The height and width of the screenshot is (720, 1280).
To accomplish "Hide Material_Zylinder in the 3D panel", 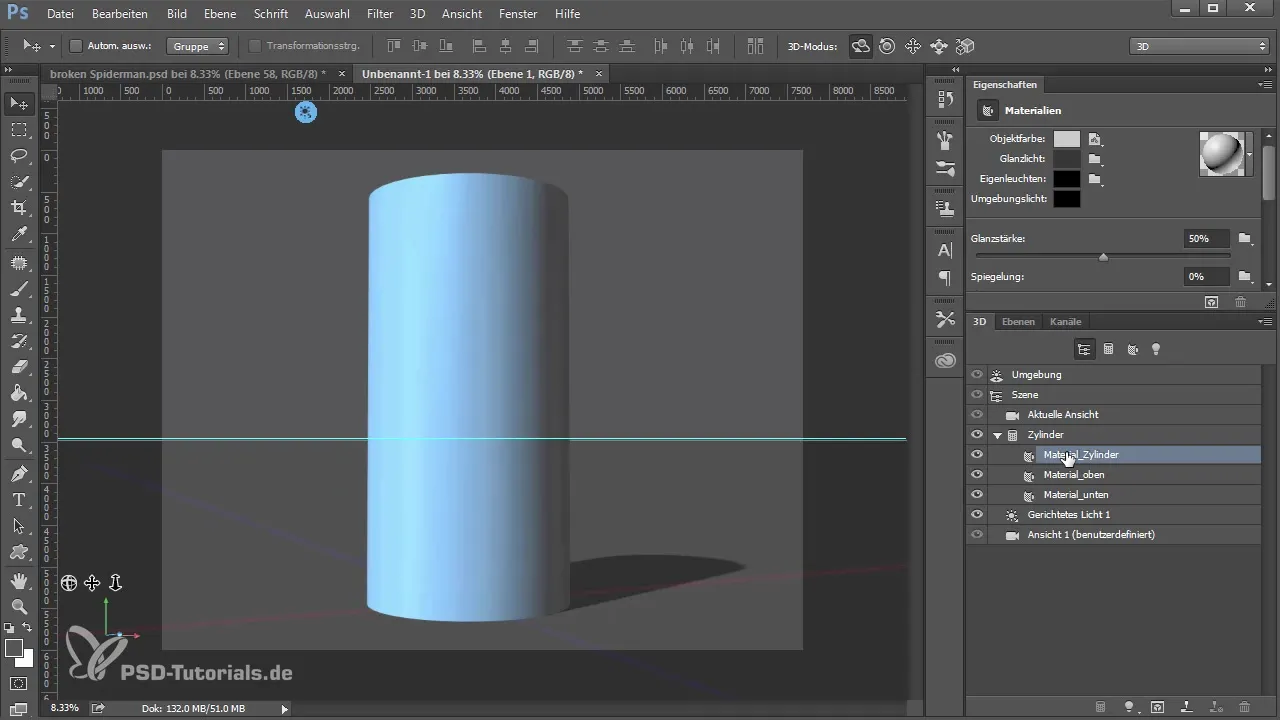I will (x=977, y=455).
